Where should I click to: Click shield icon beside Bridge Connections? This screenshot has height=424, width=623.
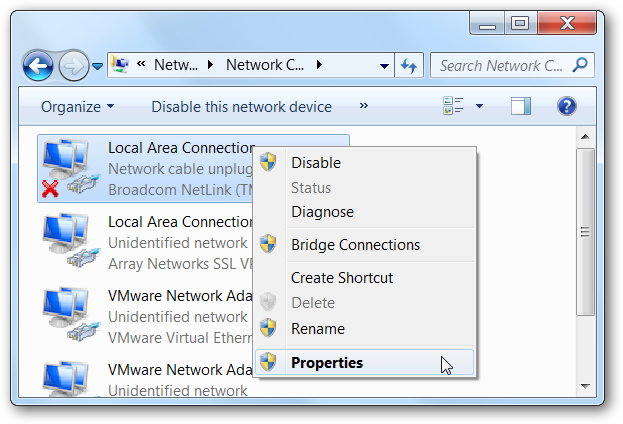[x=268, y=244]
